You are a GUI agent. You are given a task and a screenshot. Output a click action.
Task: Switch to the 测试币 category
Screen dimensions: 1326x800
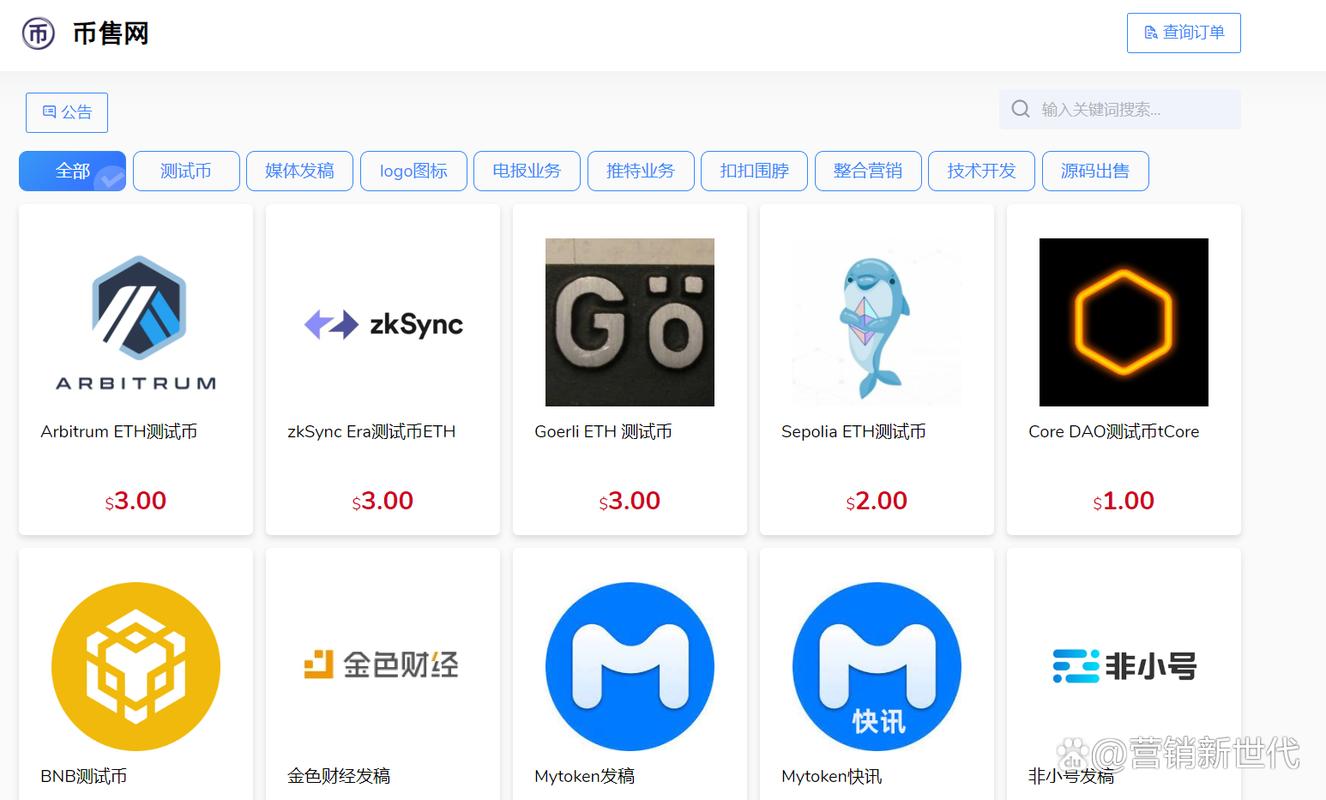(186, 171)
